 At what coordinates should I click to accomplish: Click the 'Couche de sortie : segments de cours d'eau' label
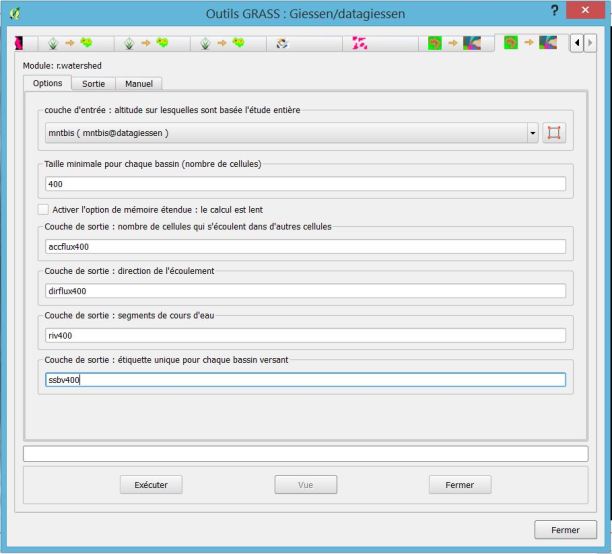pyautogui.click(x=129, y=315)
